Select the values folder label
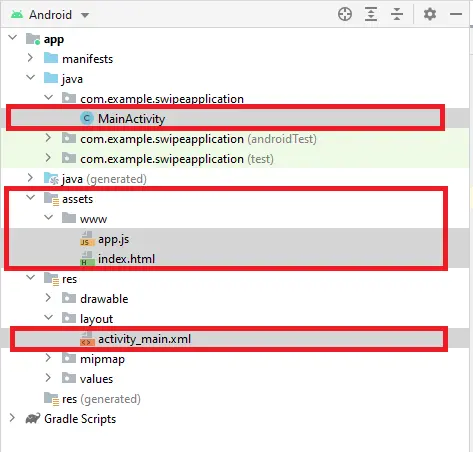This screenshot has width=473, height=452. pyautogui.click(x=96, y=379)
